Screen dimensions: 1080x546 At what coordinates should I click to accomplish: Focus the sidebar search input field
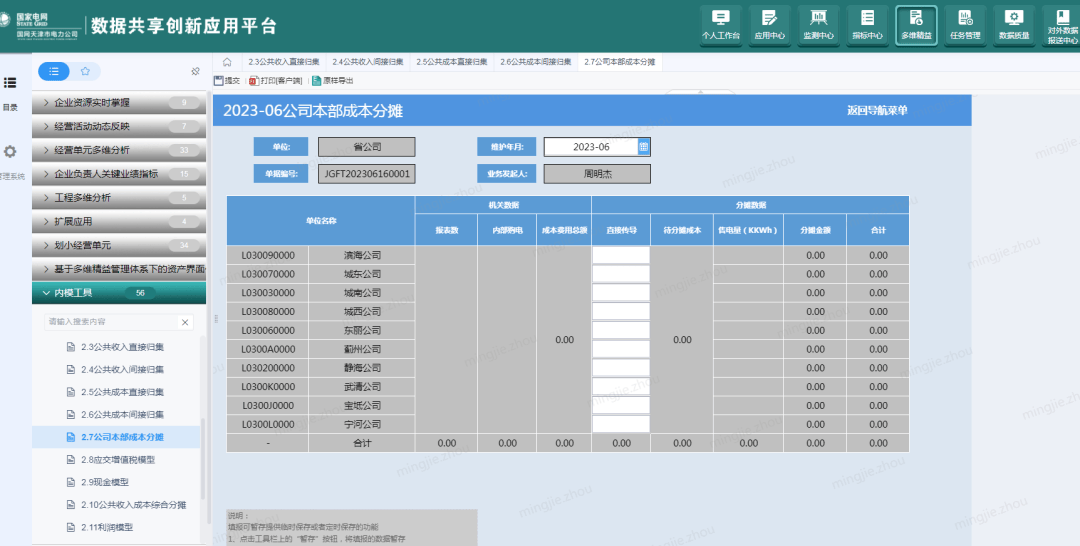[x=110, y=322]
